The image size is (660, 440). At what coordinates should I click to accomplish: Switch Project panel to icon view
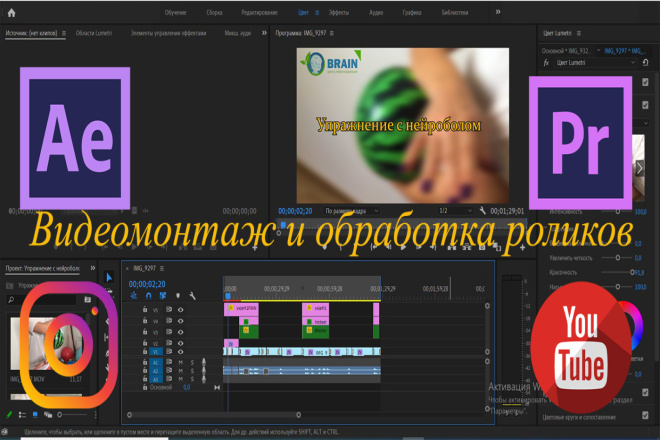[35, 415]
